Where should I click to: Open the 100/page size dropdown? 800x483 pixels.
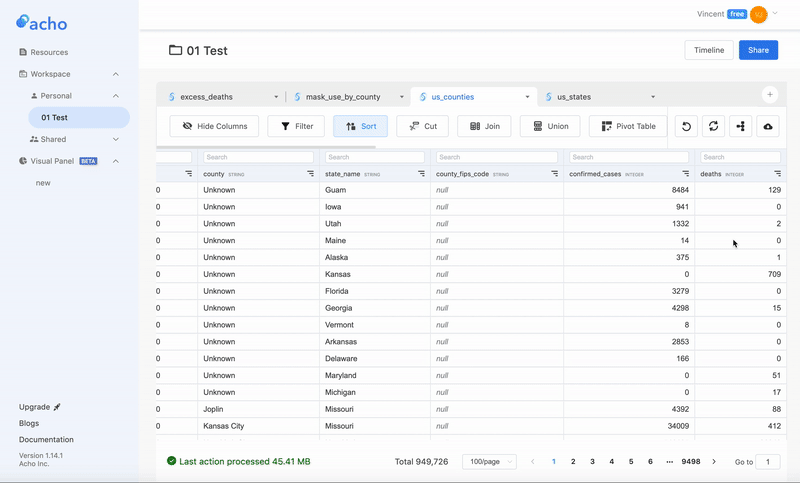pos(489,462)
